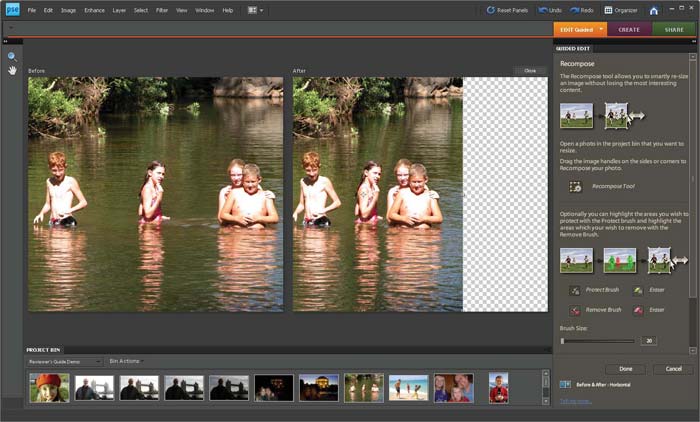Switch to the SHARE tab
The image size is (700, 422).
pos(674,29)
